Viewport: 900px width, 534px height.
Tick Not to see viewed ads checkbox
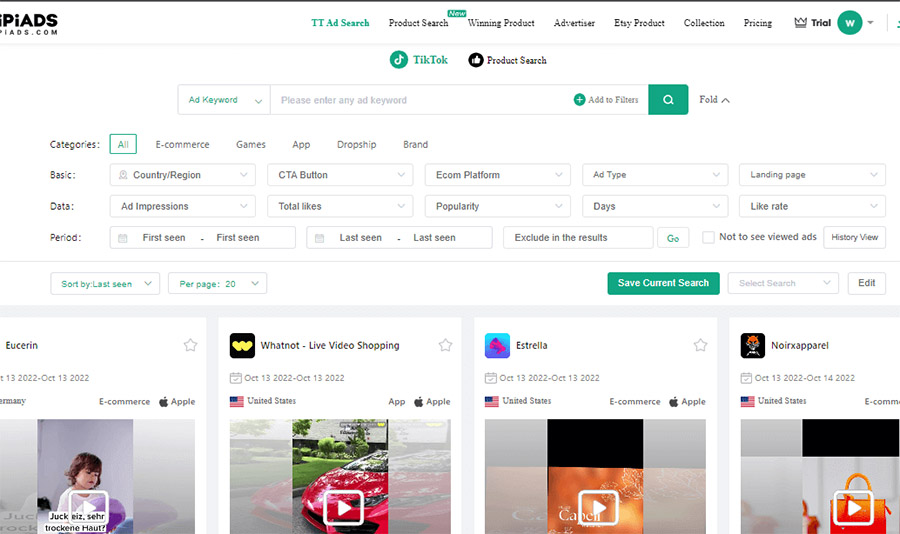click(708, 237)
